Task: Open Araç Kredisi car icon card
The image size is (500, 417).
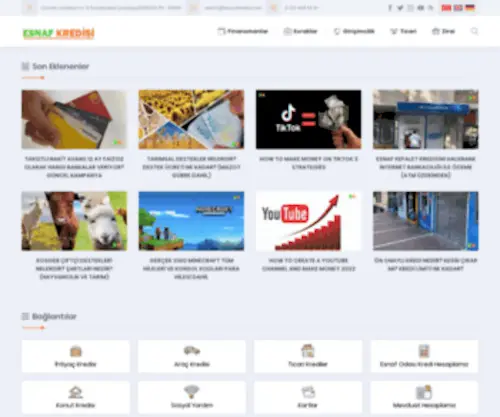Action: pyautogui.click(x=192, y=356)
